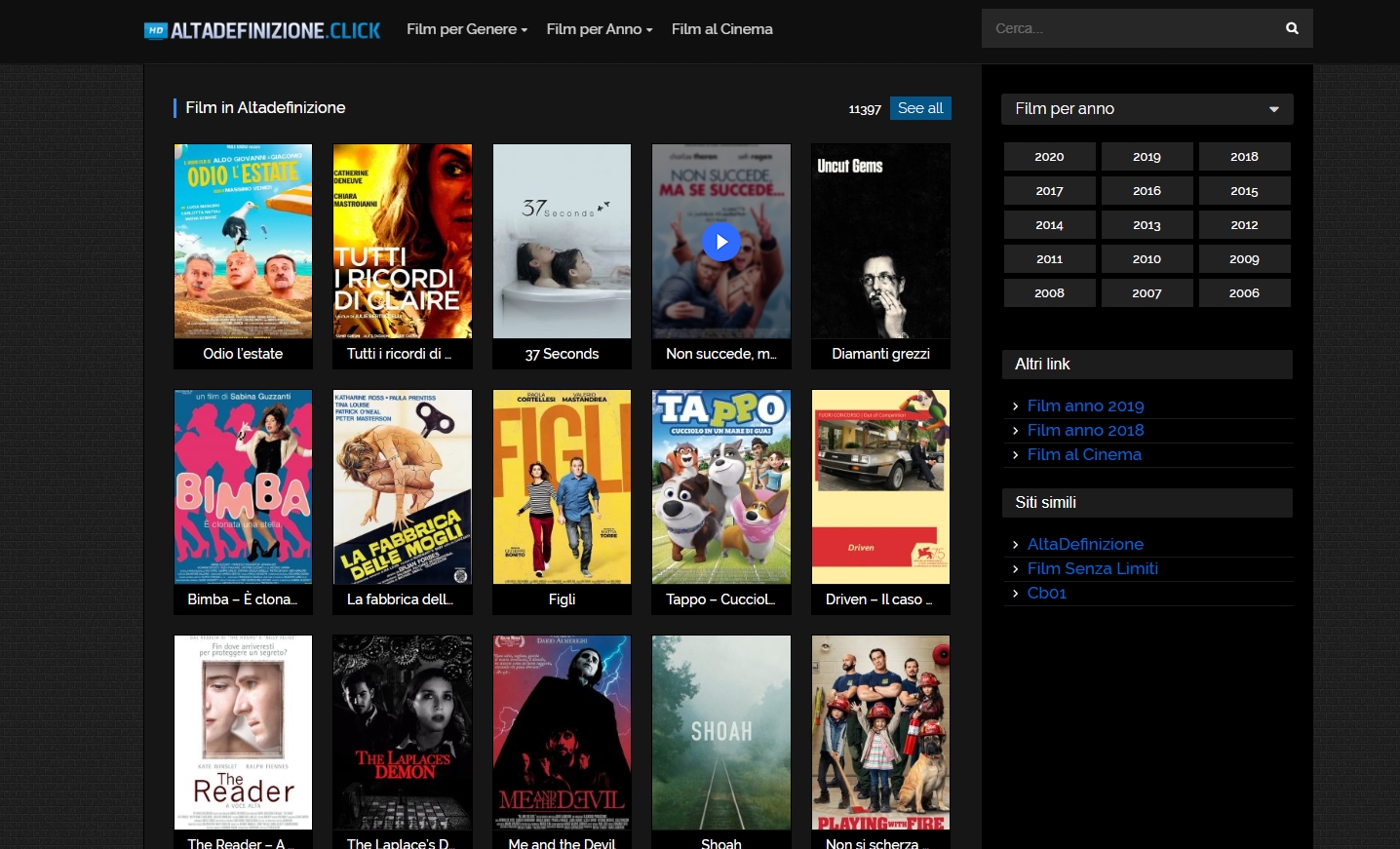
Task: Click the 37 Seconds title
Action: point(562,354)
